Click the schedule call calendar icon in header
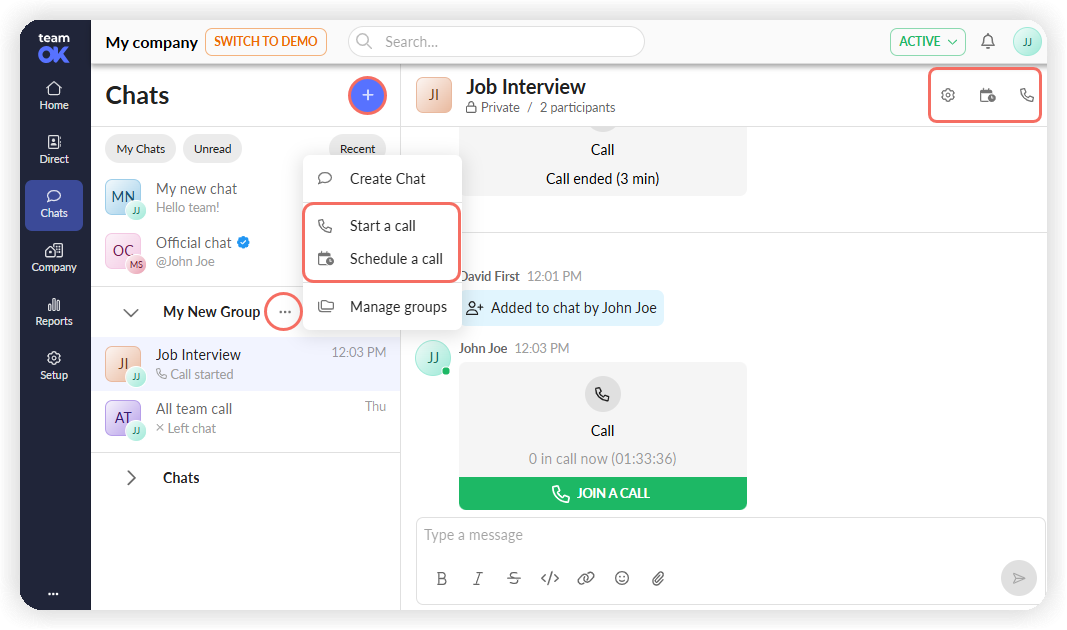 tap(987, 95)
